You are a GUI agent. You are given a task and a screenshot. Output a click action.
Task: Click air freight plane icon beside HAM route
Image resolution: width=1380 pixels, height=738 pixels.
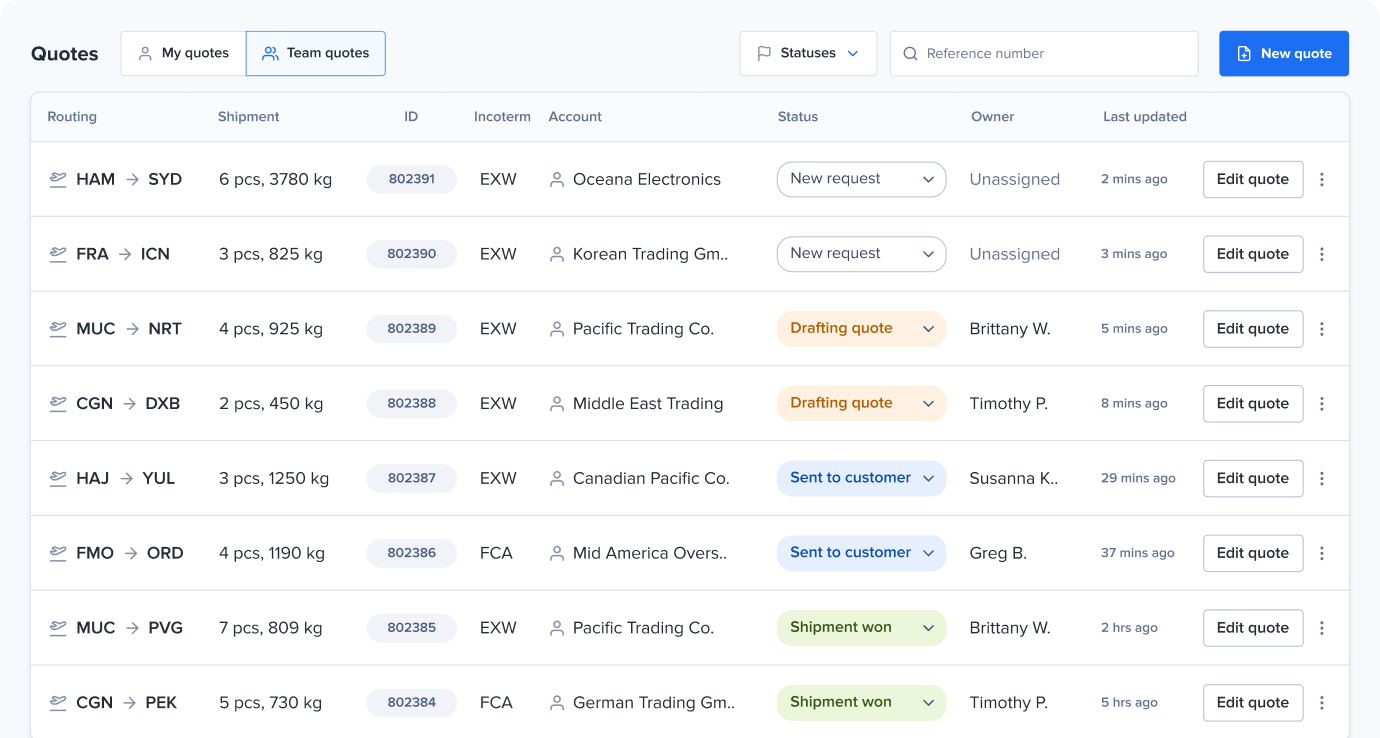pos(58,180)
